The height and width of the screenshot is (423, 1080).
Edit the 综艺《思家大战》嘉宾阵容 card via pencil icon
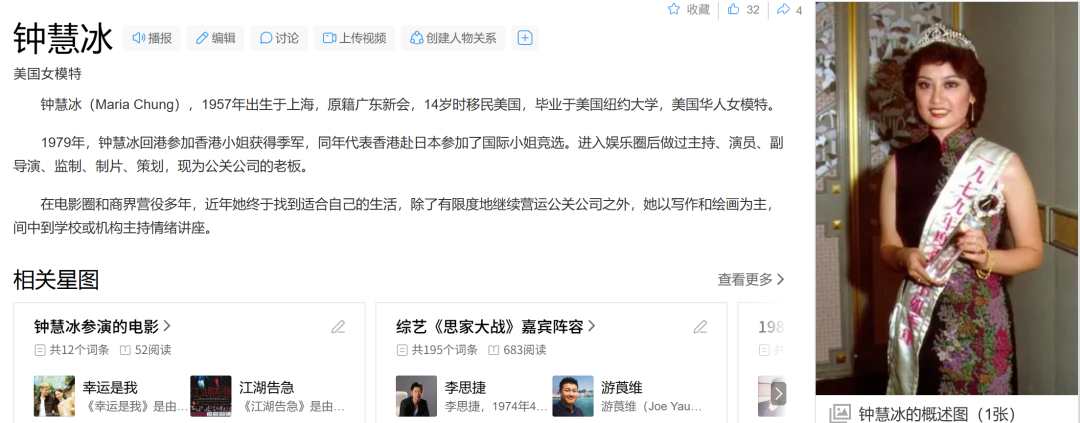pyautogui.click(x=700, y=327)
